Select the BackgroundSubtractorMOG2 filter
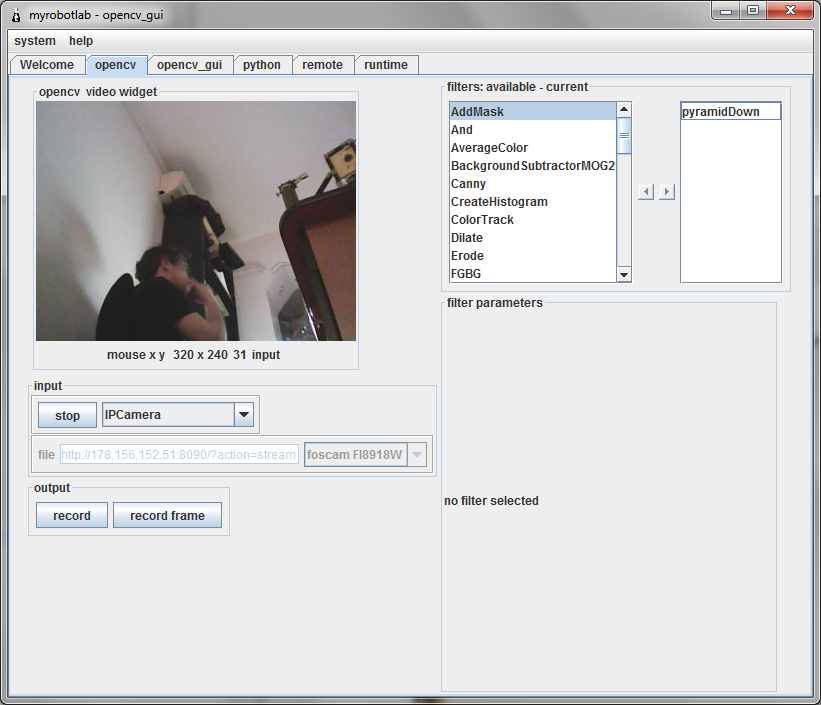 coord(533,166)
